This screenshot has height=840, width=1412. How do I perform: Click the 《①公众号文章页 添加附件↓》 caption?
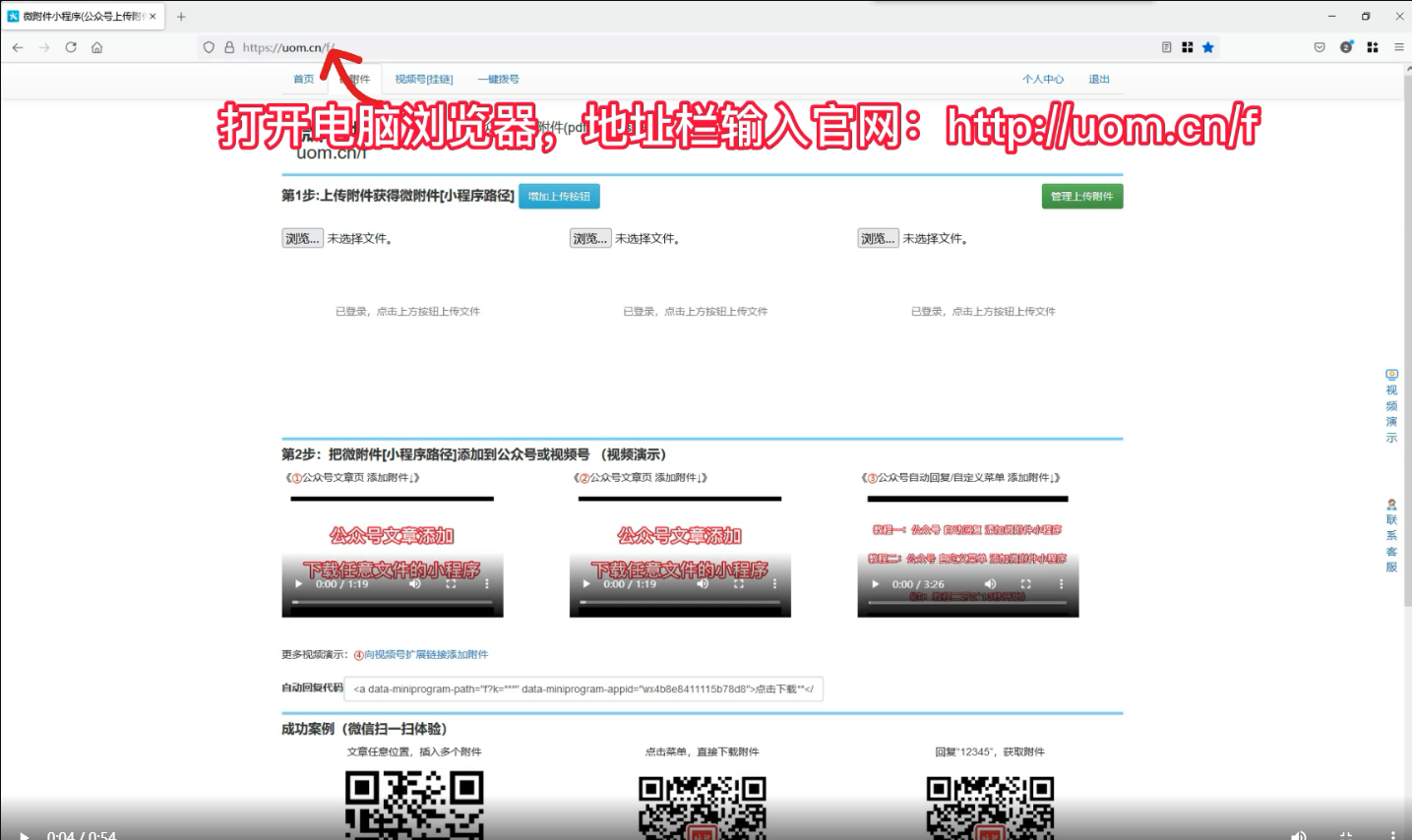353,478
